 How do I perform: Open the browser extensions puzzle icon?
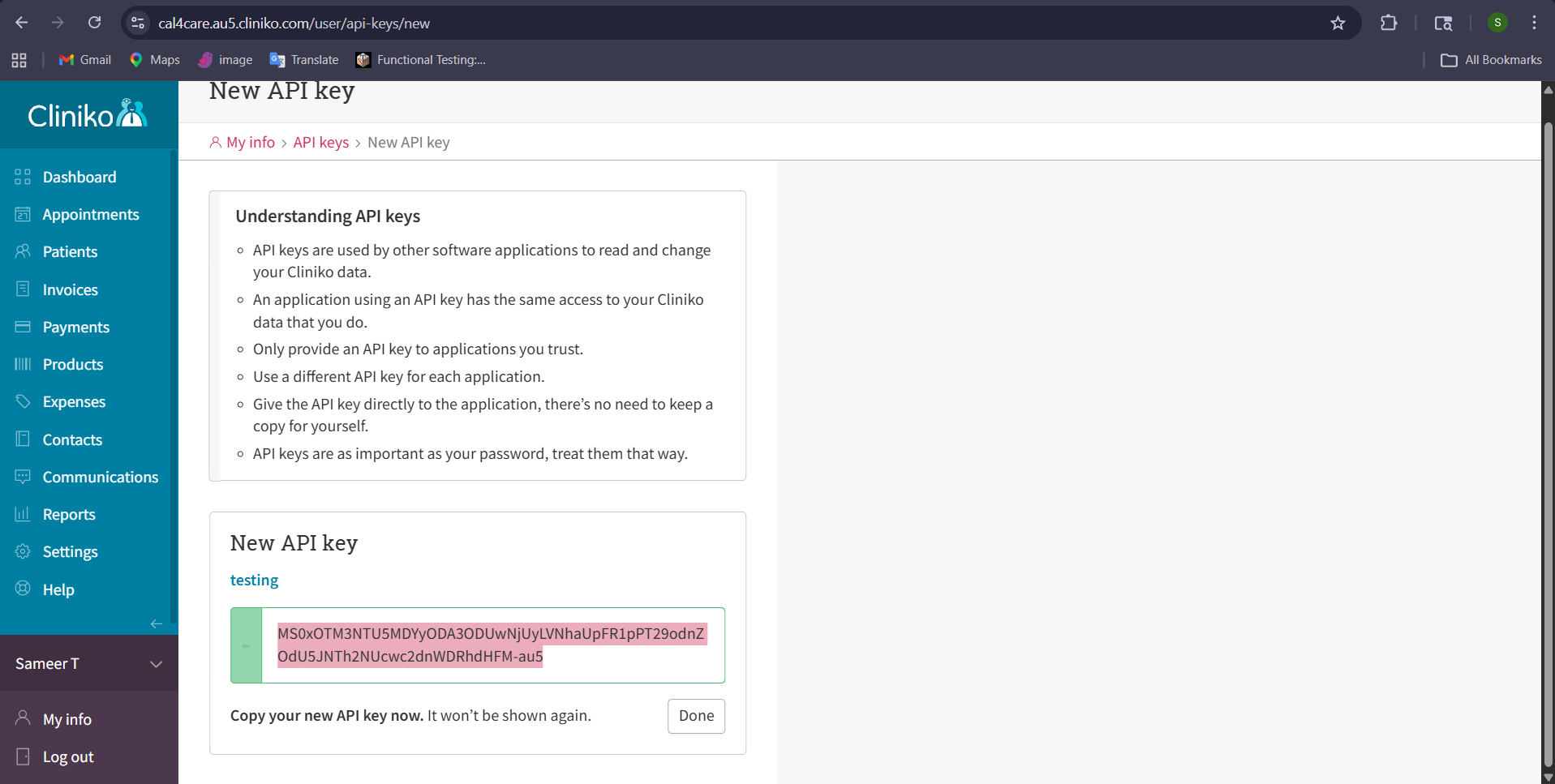[x=1389, y=24]
